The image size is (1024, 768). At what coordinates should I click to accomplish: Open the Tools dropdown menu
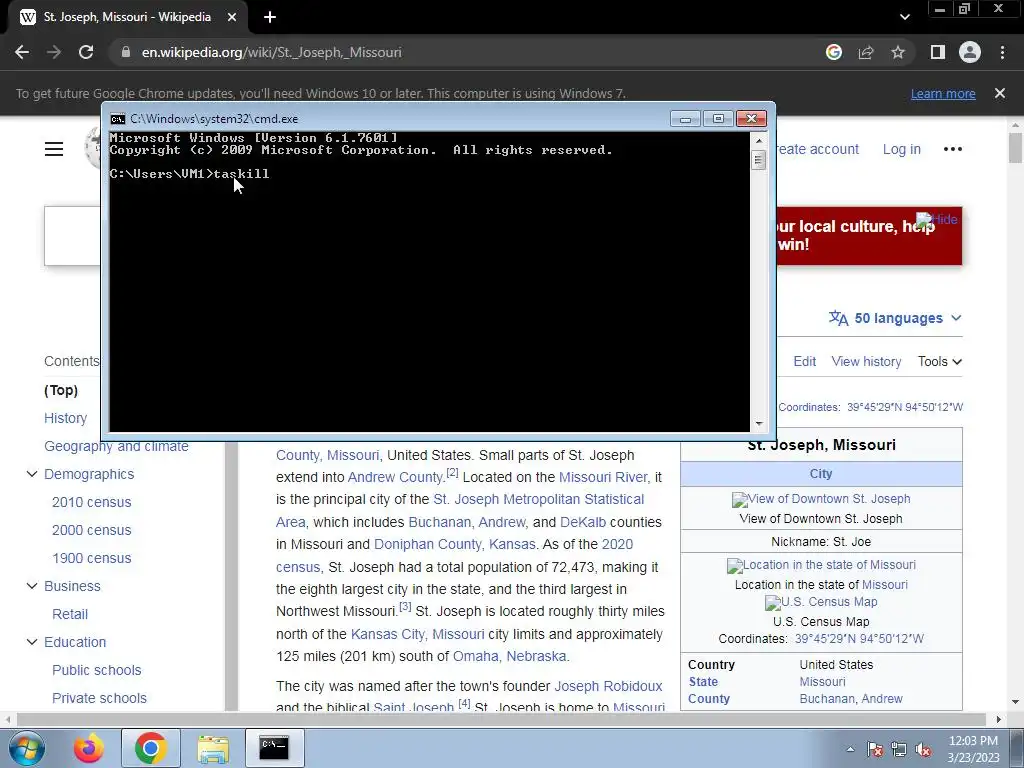939,362
